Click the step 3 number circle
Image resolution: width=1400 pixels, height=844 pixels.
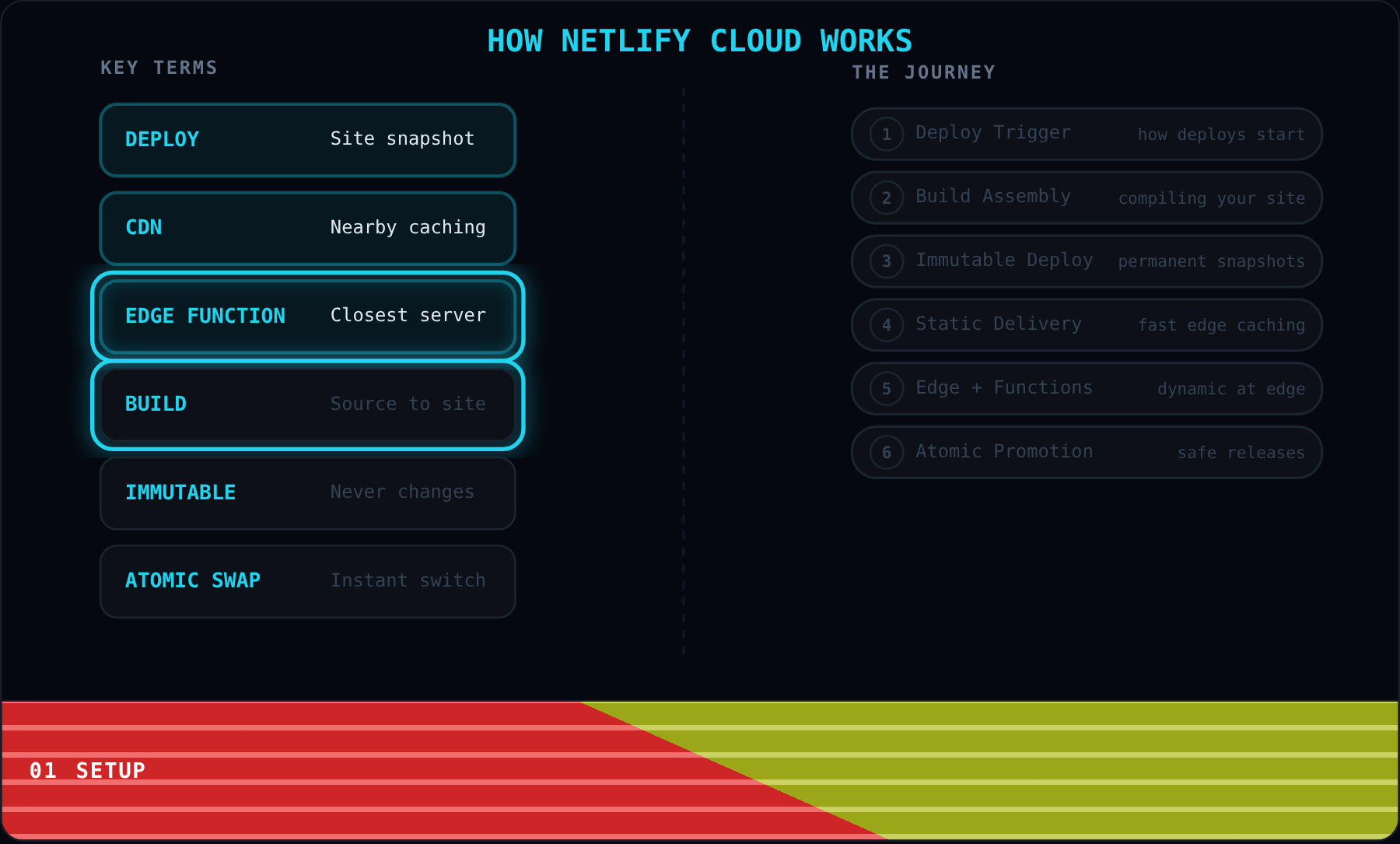coord(887,261)
